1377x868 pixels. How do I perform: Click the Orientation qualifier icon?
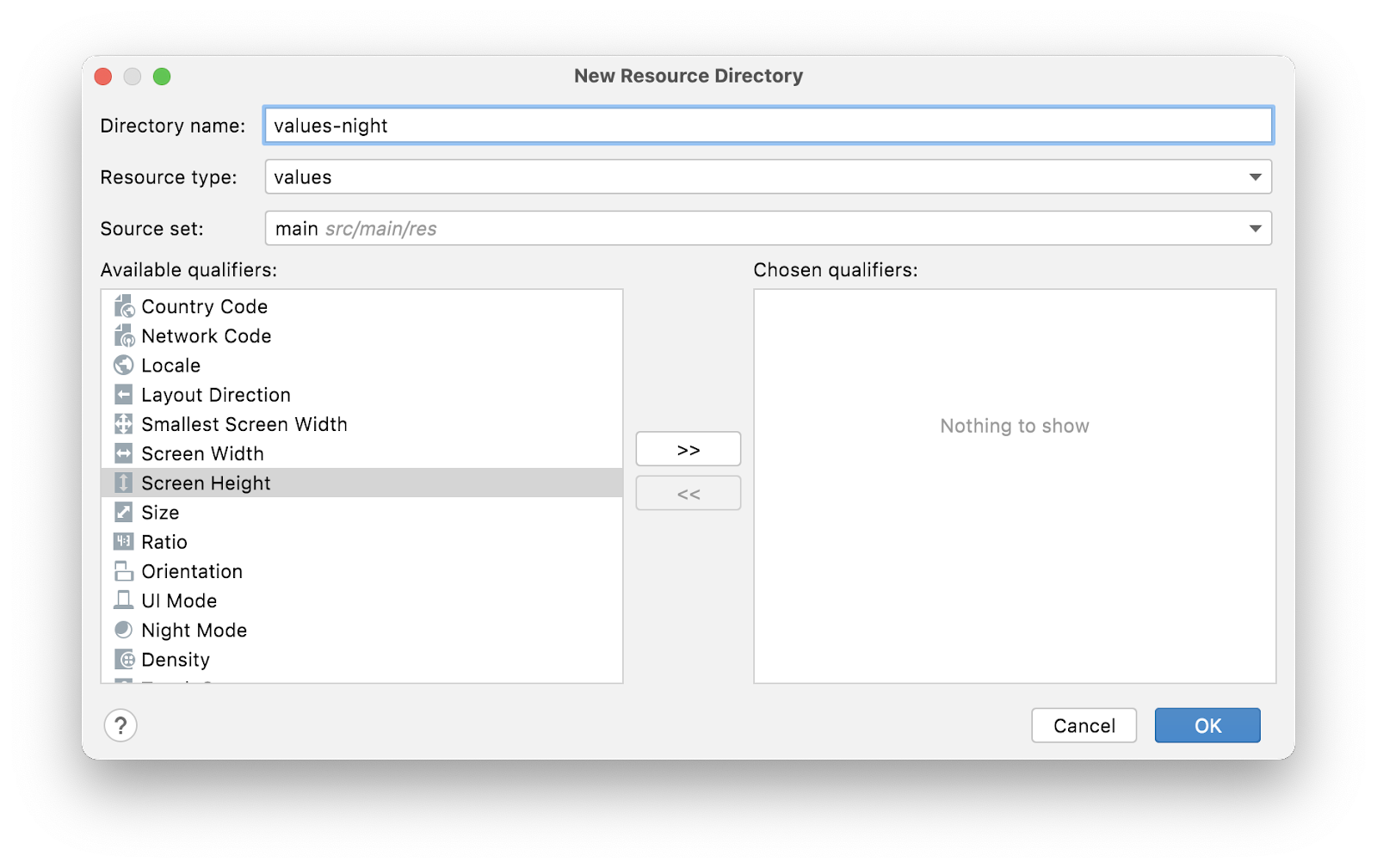pyautogui.click(x=124, y=571)
